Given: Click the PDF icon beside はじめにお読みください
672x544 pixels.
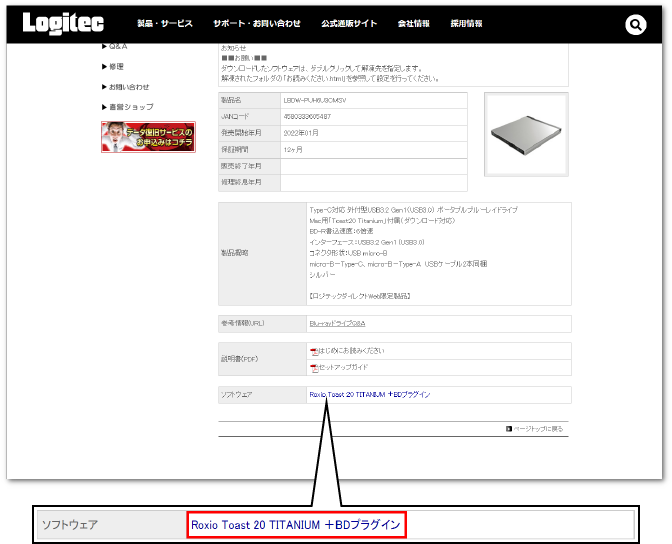Looking at the screenshot, I should pos(314,352).
